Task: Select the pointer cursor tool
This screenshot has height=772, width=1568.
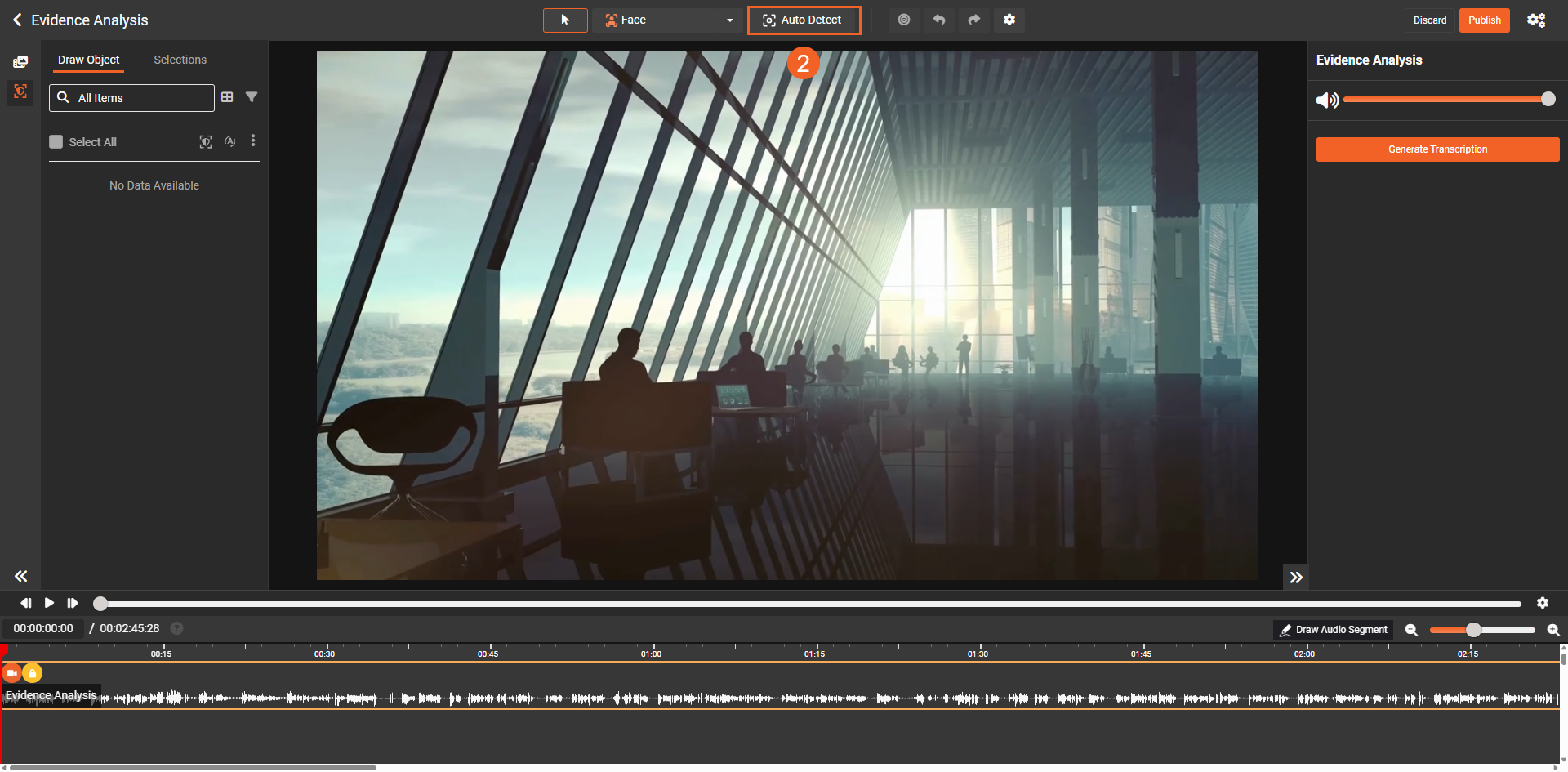Action: click(565, 20)
